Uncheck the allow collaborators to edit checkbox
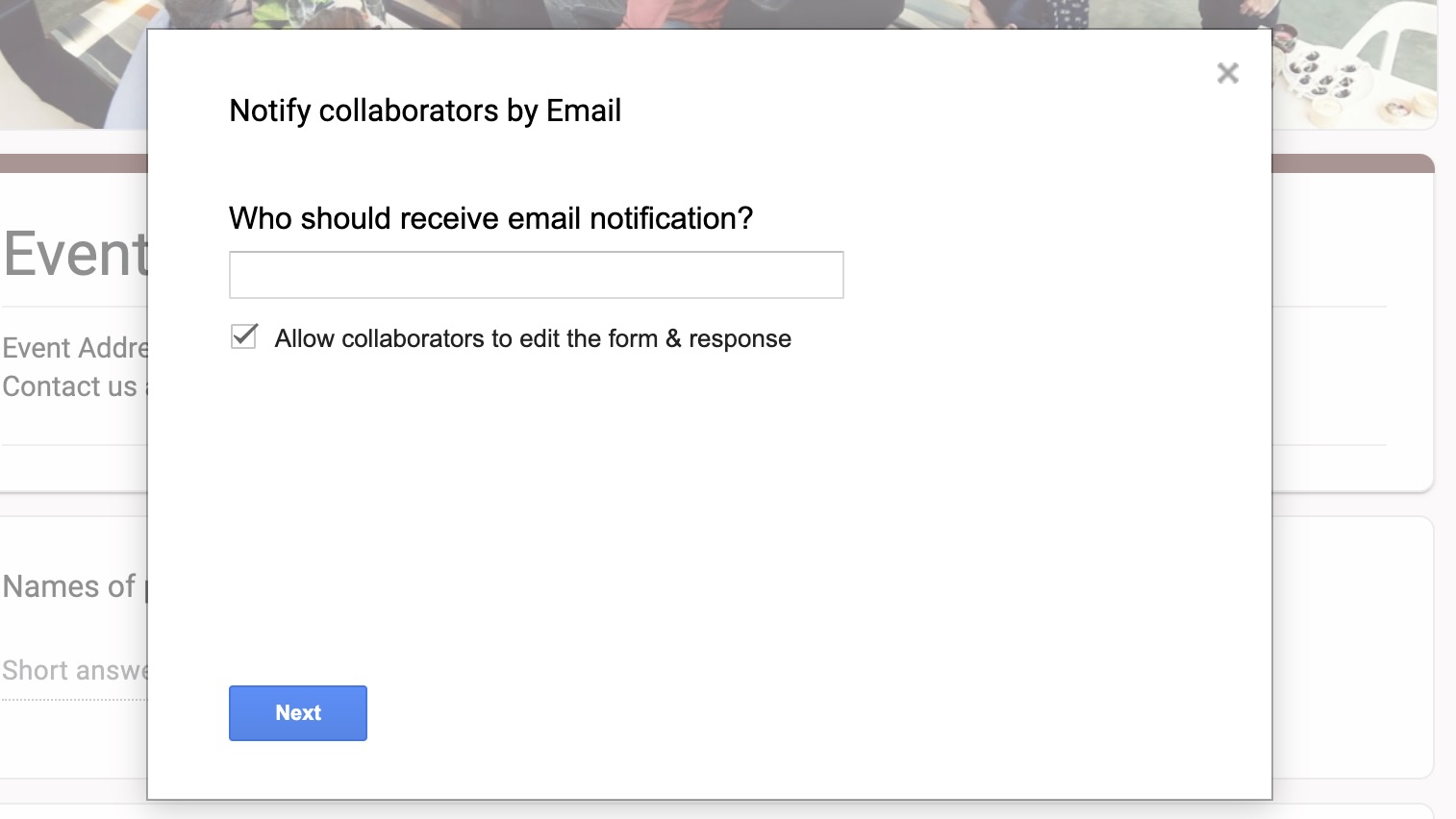Screen dimensions: 1456x819 [x=244, y=336]
